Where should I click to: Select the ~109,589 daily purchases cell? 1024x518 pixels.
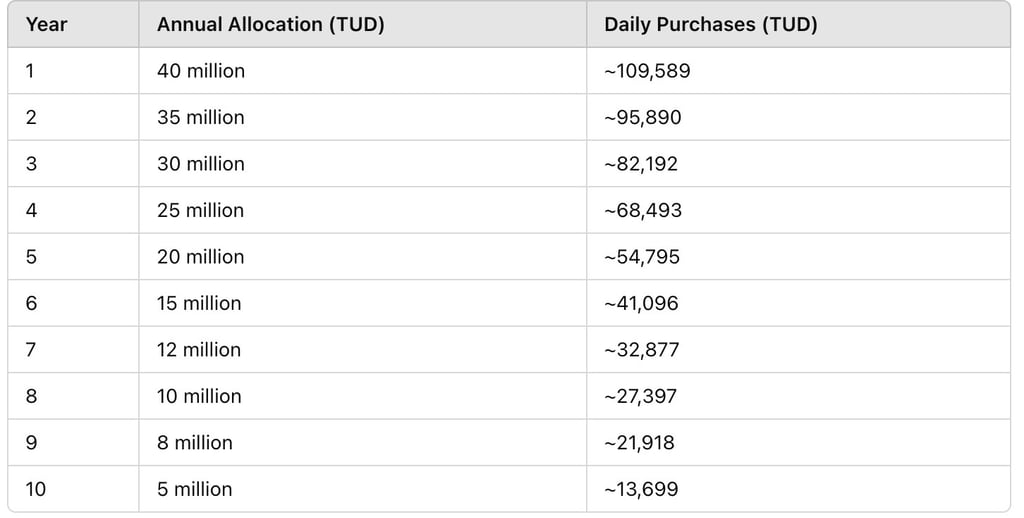coord(647,71)
